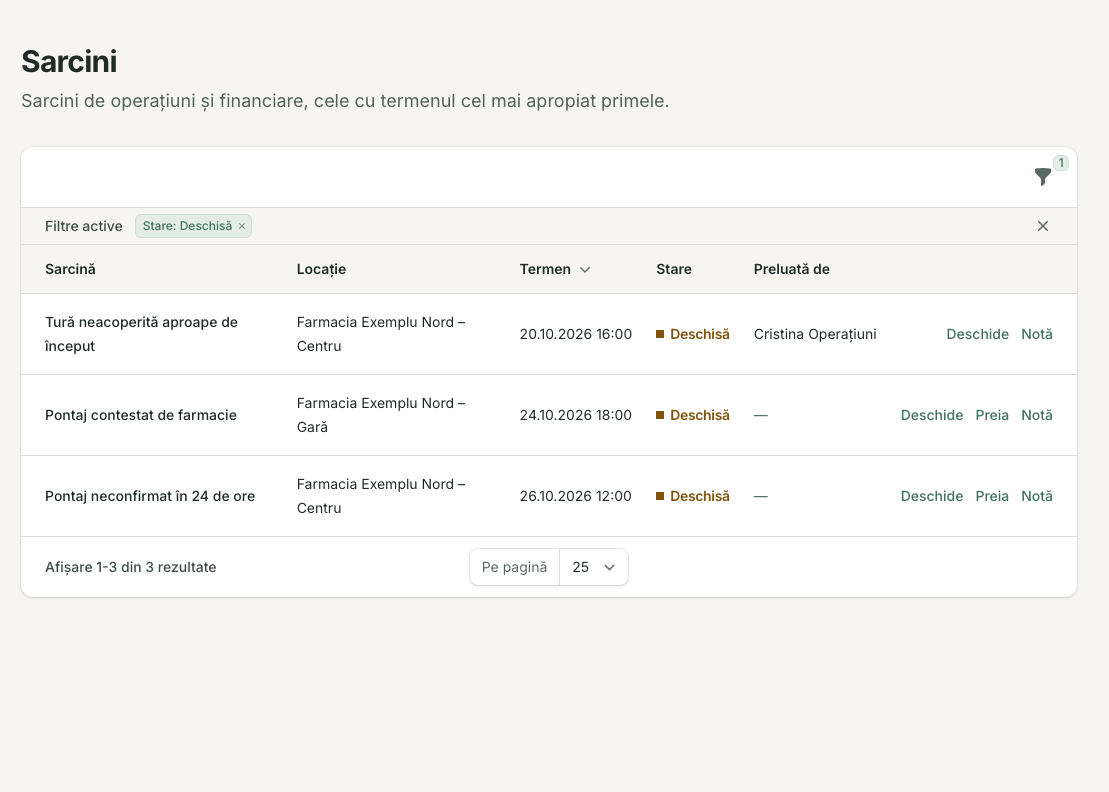Open the 'Pontaj contestat de farmacie' task via Deschide
Viewport: 1109px width, 792px height.
[931, 415]
